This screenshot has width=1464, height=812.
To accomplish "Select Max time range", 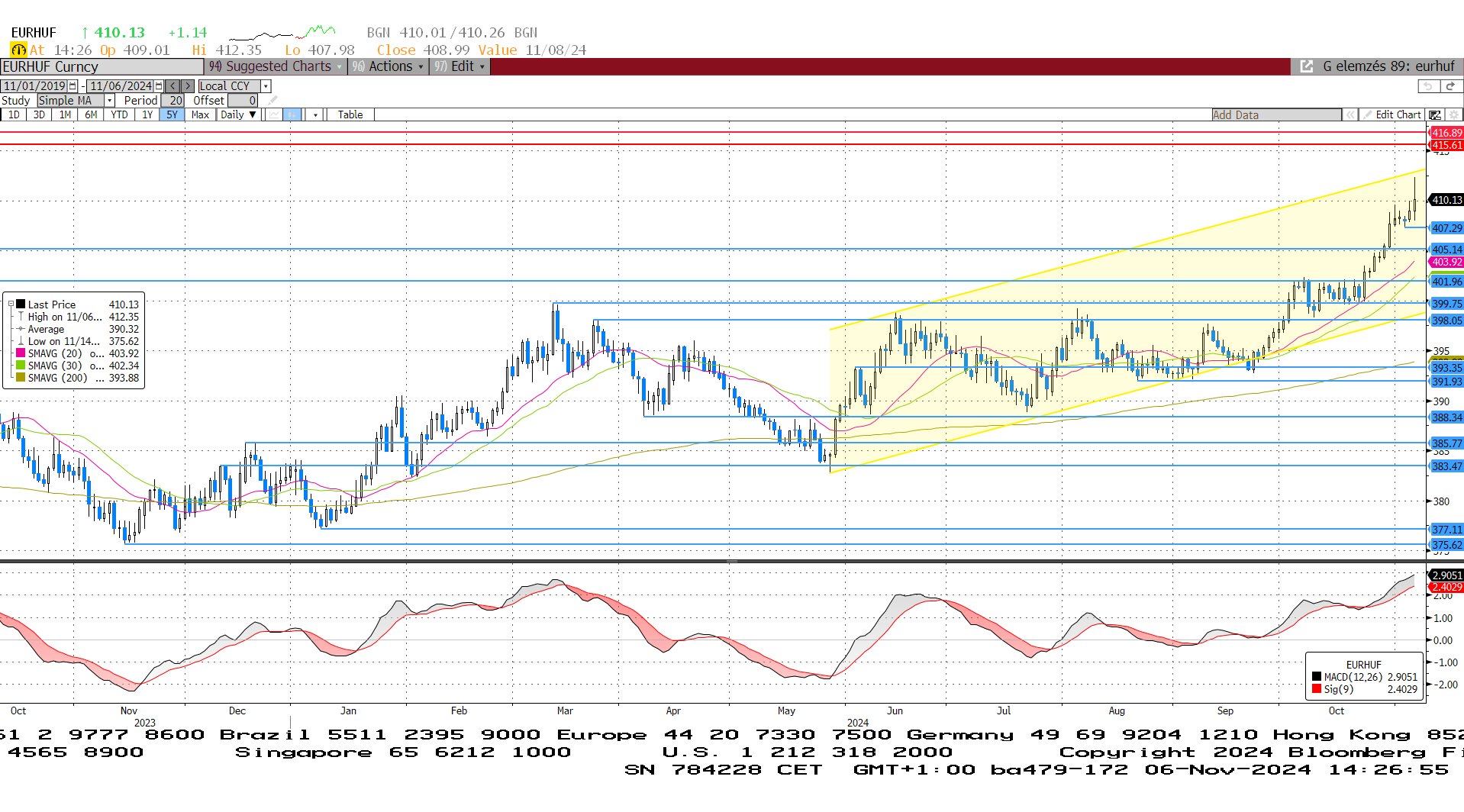I will [200, 114].
